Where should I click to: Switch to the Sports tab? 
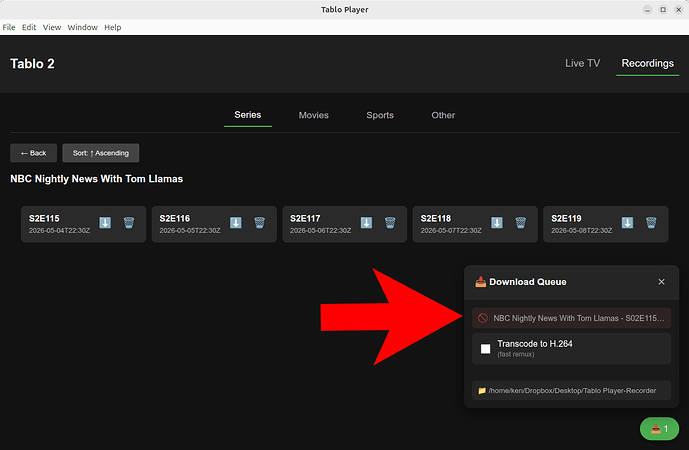click(380, 115)
